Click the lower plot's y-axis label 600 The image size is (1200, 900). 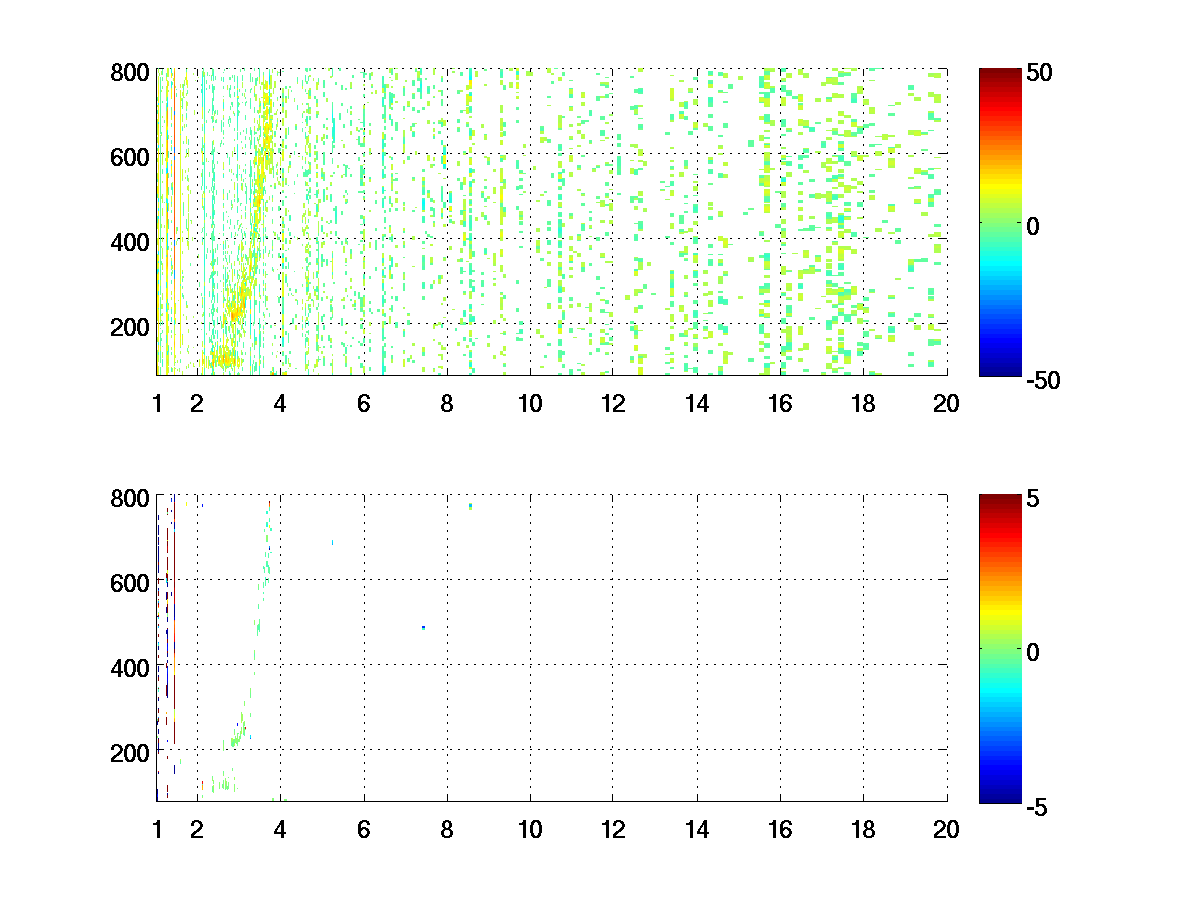pyautogui.click(x=130, y=582)
